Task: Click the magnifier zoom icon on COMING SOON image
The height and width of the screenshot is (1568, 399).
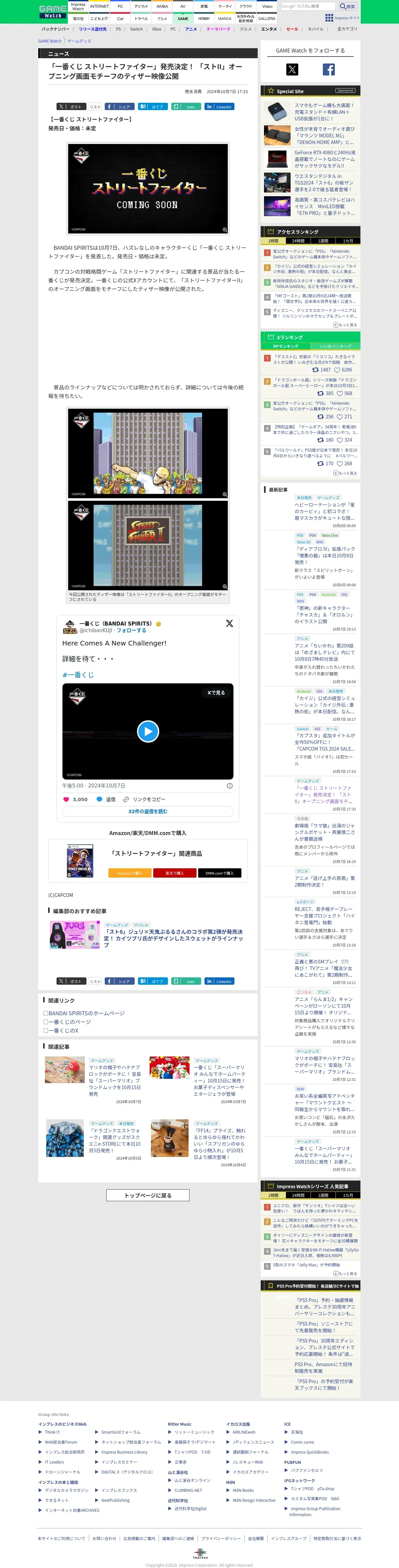Action: click(224, 229)
